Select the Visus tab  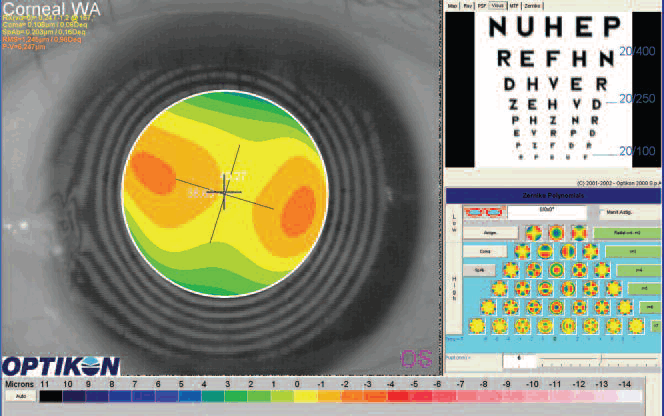click(x=498, y=6)
